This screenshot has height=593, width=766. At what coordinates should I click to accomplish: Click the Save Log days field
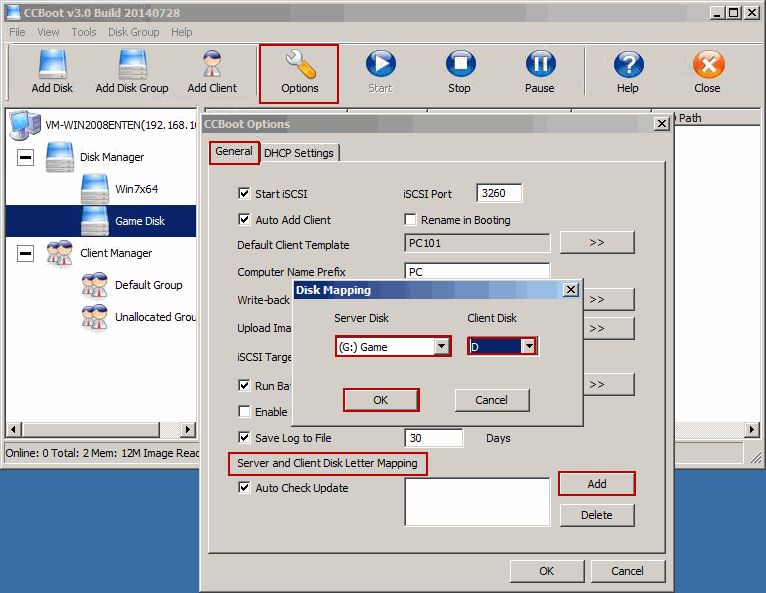434,438
